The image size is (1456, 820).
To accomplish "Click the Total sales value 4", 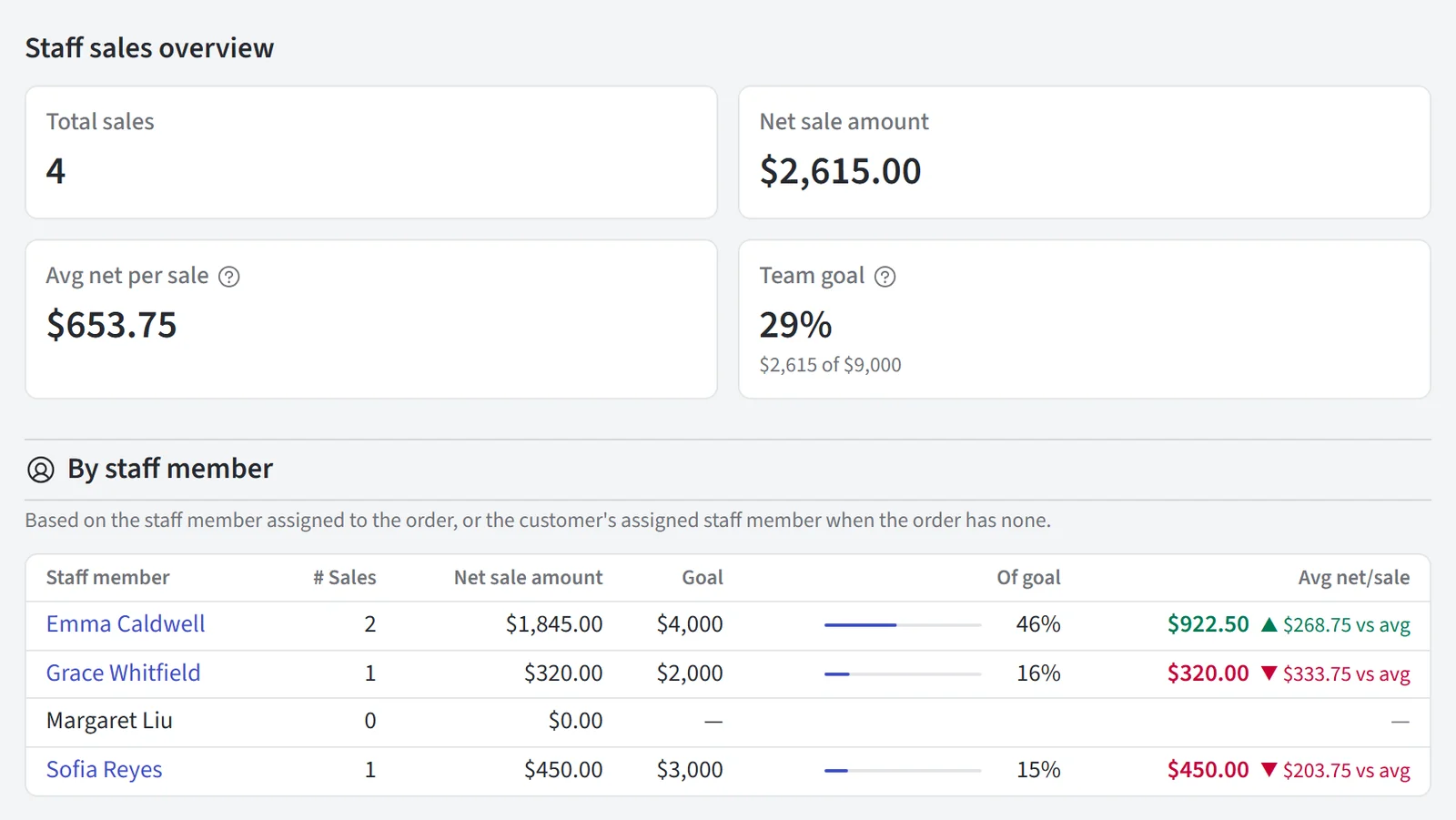I will click(56, 171).
